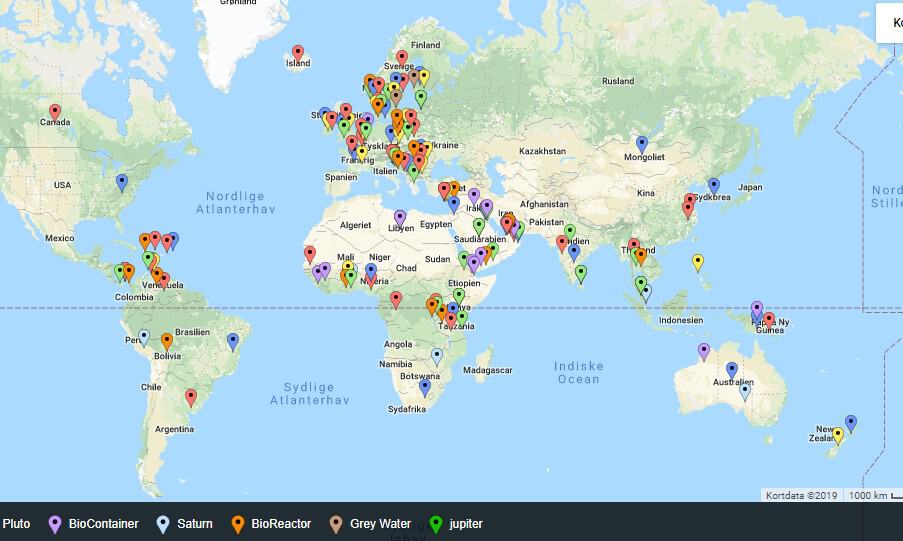Click the jupiter legend label
The width and height of the screenshot is (903, 541).
[466, 524]
